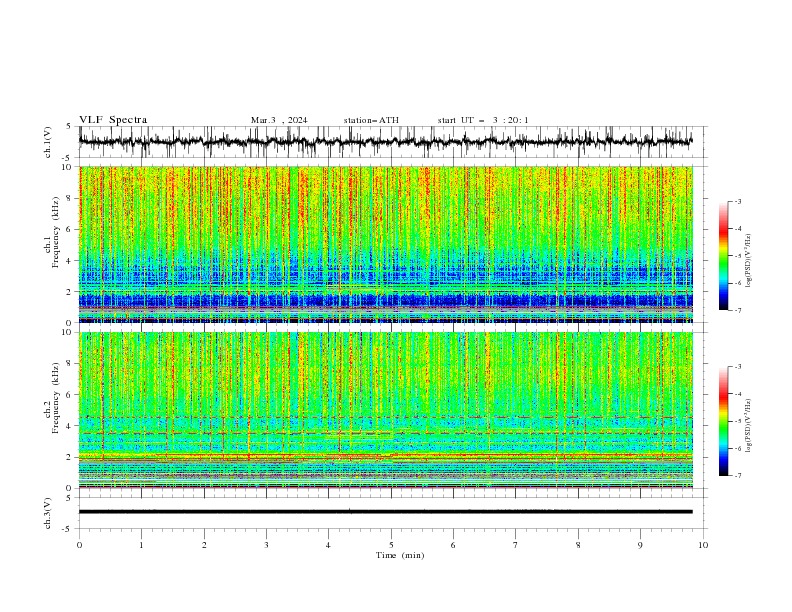792x612 pixels.
Task: Click the "6" tick on the time axis
Action: [453, 545]
